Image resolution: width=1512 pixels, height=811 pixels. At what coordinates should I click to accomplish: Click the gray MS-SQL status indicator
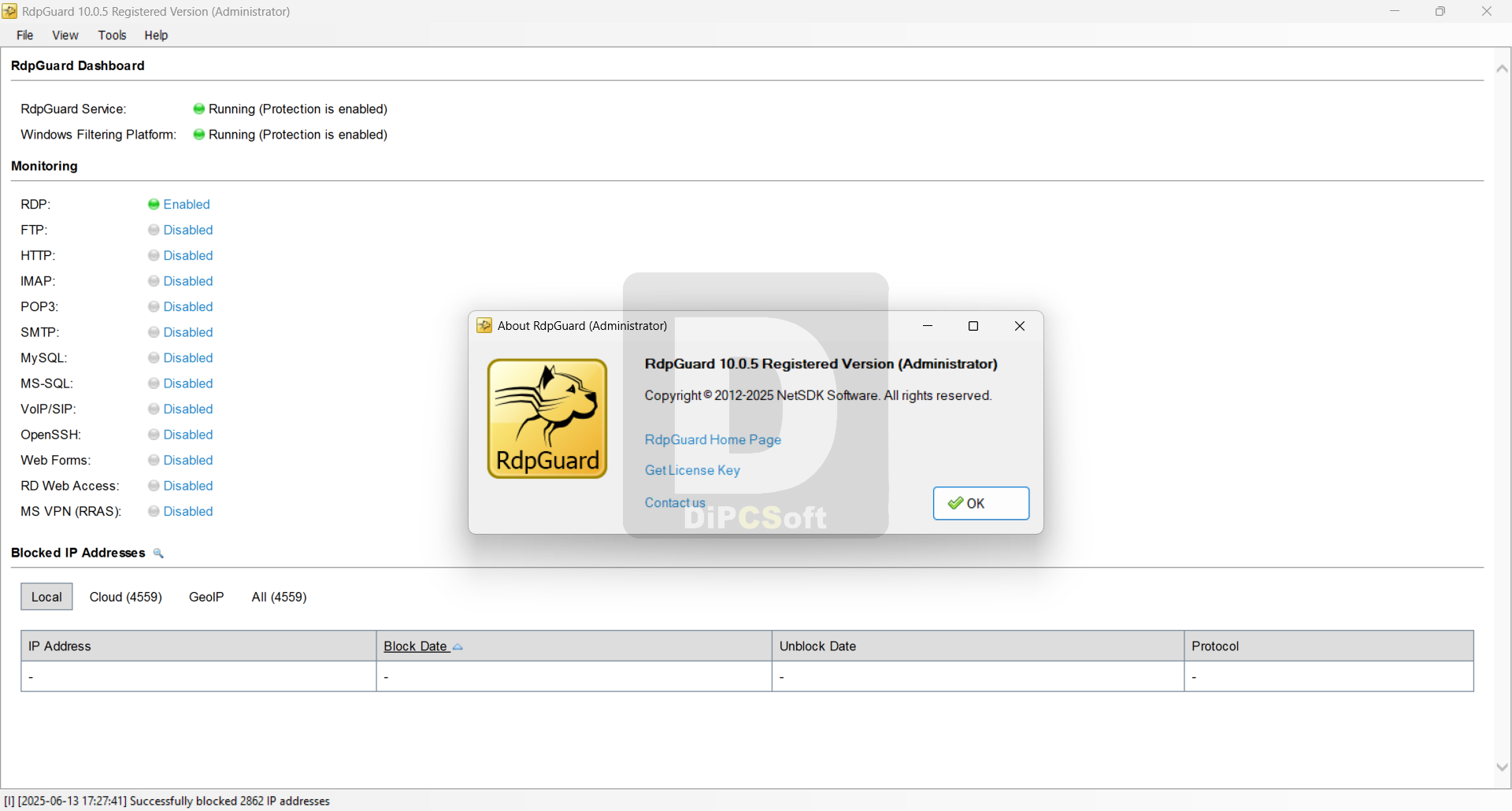(x=154, y=383)
